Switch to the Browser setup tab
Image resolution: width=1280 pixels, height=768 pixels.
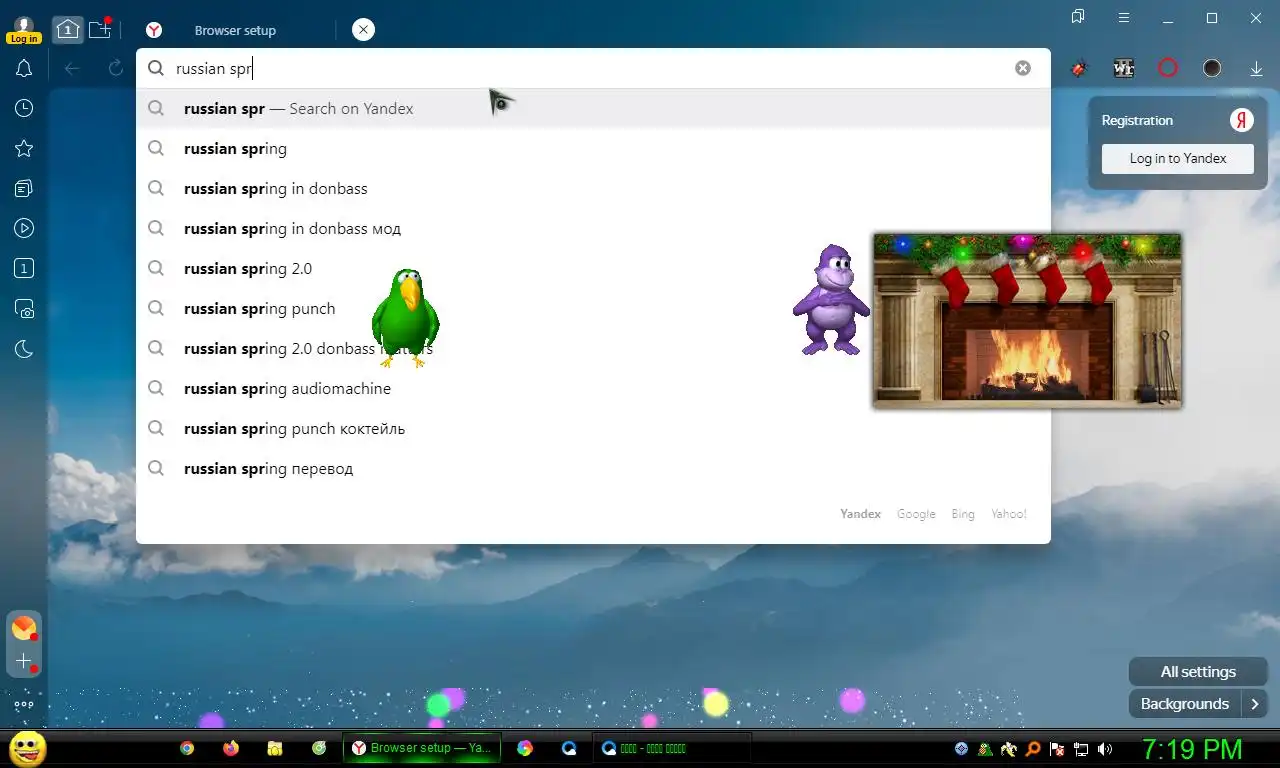(235, 30)
